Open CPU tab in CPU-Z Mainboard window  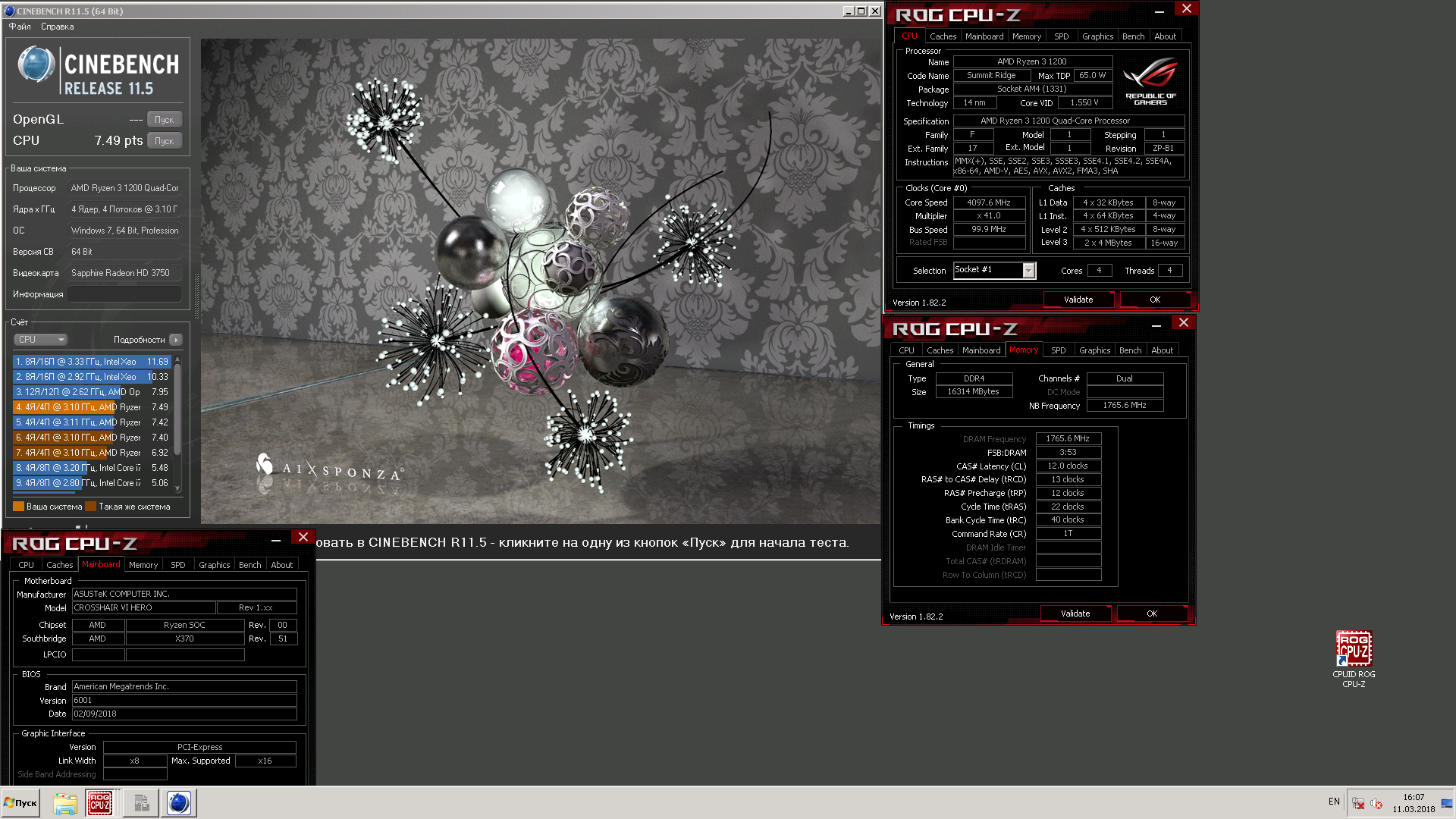(26, 565)
